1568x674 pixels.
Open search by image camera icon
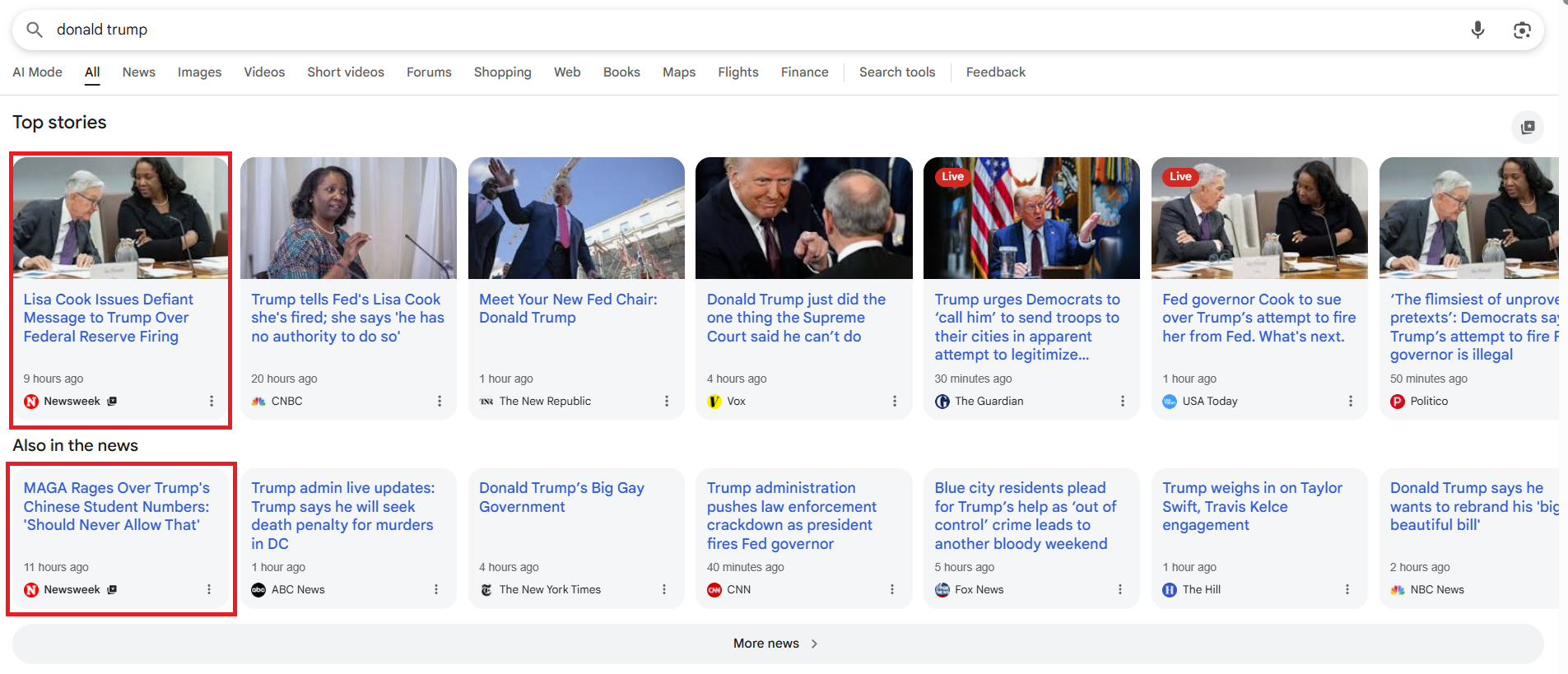coord(1522,30)
